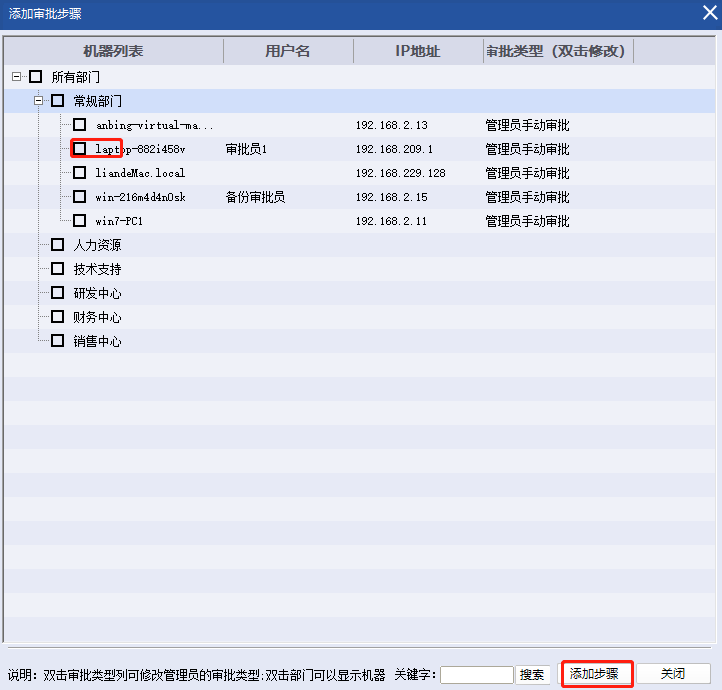Image resolution: width=722 pixels, height=690 pixels.
Task: Click 管理员手动审批 in win7-PC1 row
Action: 528,221
